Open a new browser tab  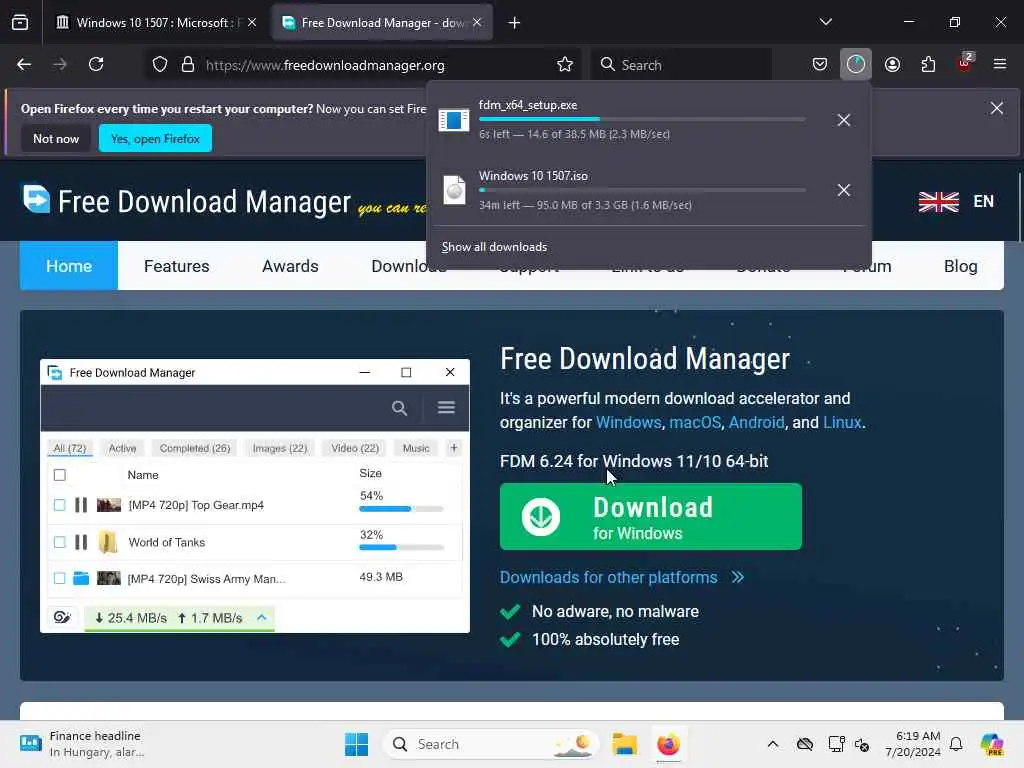(x=515, y=23)
